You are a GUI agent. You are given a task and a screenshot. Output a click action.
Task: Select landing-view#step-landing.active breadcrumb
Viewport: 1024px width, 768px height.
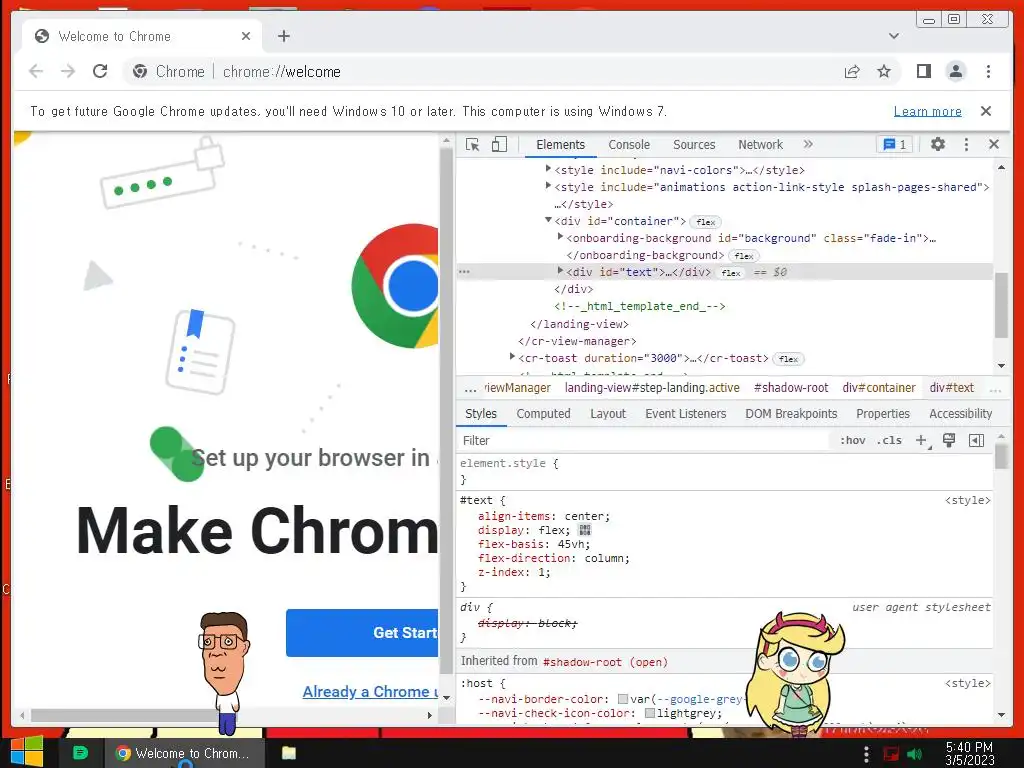652,387
